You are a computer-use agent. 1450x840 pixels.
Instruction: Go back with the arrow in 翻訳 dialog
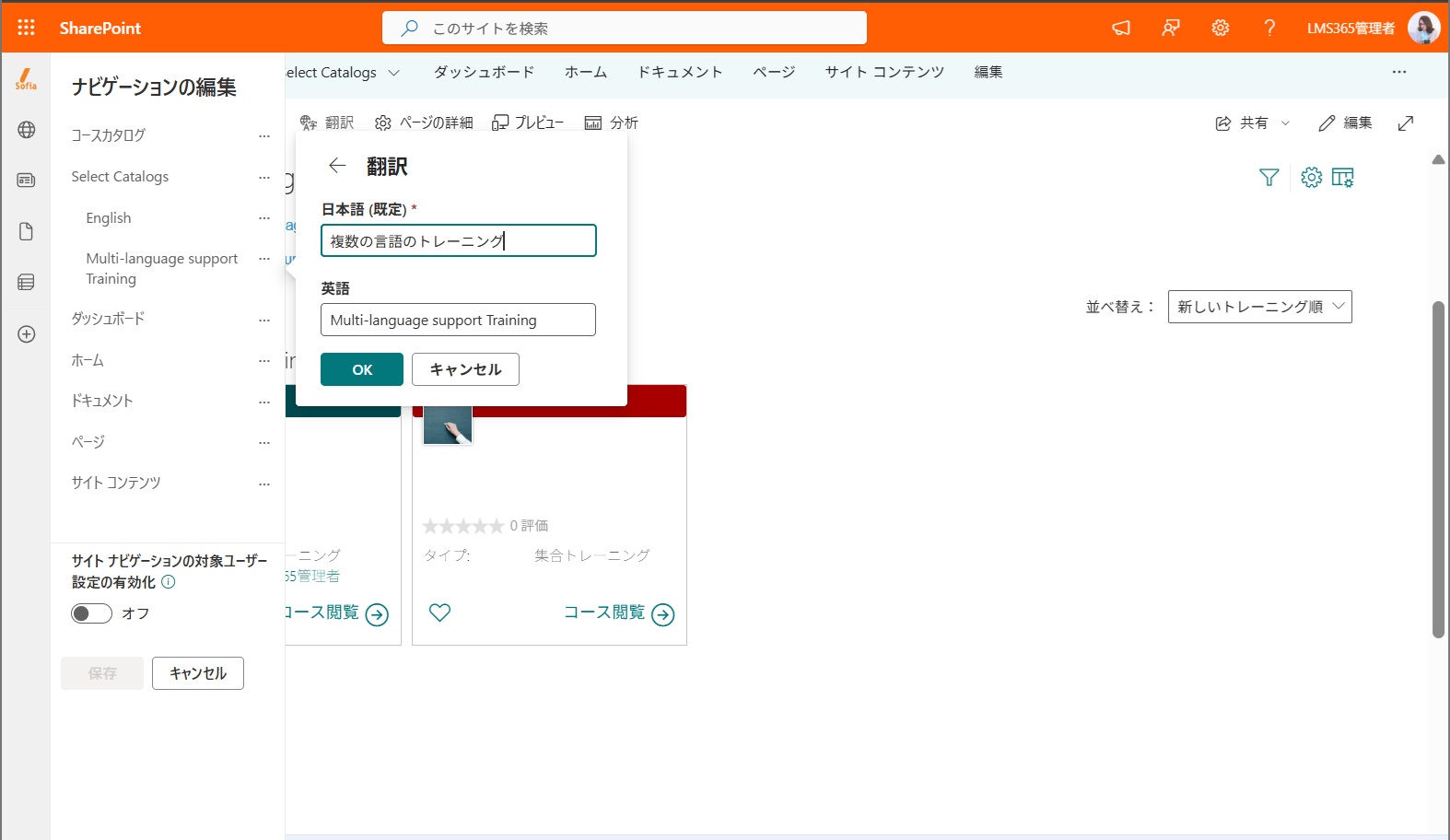(337, 166)
